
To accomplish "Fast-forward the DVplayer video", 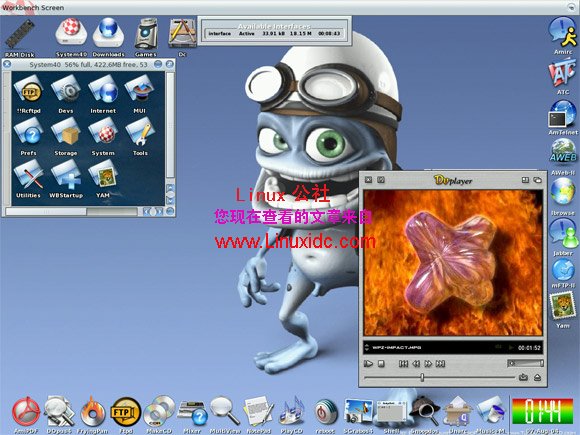I will click(x=428, y=364).
